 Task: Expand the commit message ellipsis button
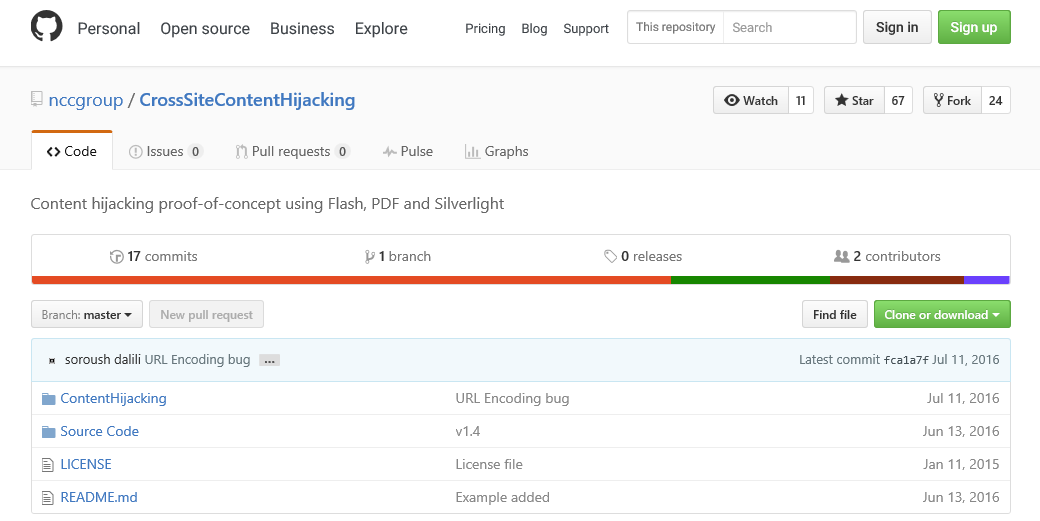click(x=269, y=360)
